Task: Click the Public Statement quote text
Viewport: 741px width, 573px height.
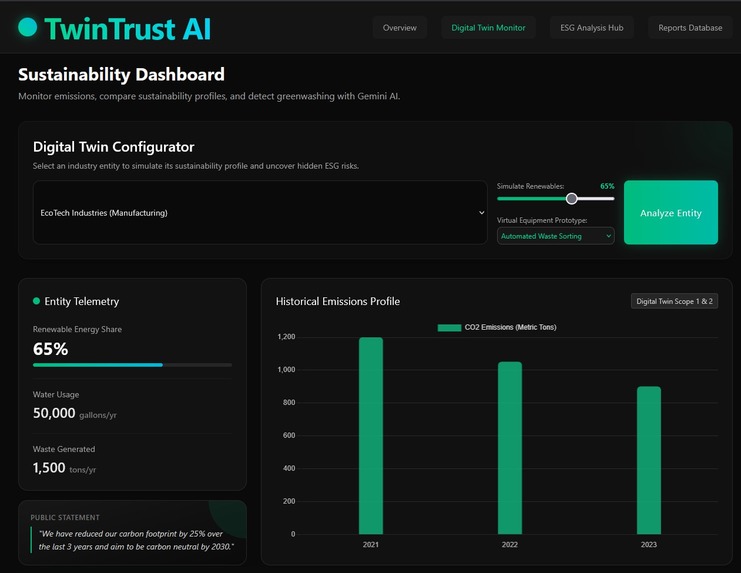Action: 136,540
